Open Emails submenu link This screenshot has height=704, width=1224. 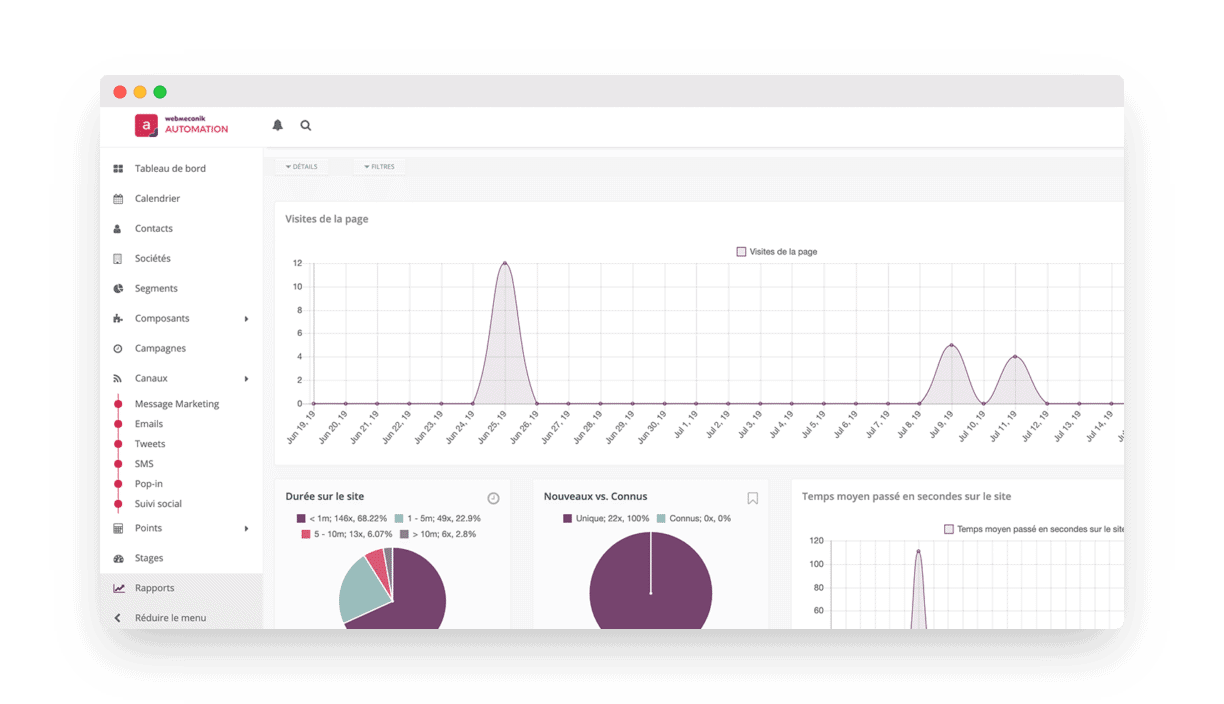pyautogui.click(x=149, y=424)
